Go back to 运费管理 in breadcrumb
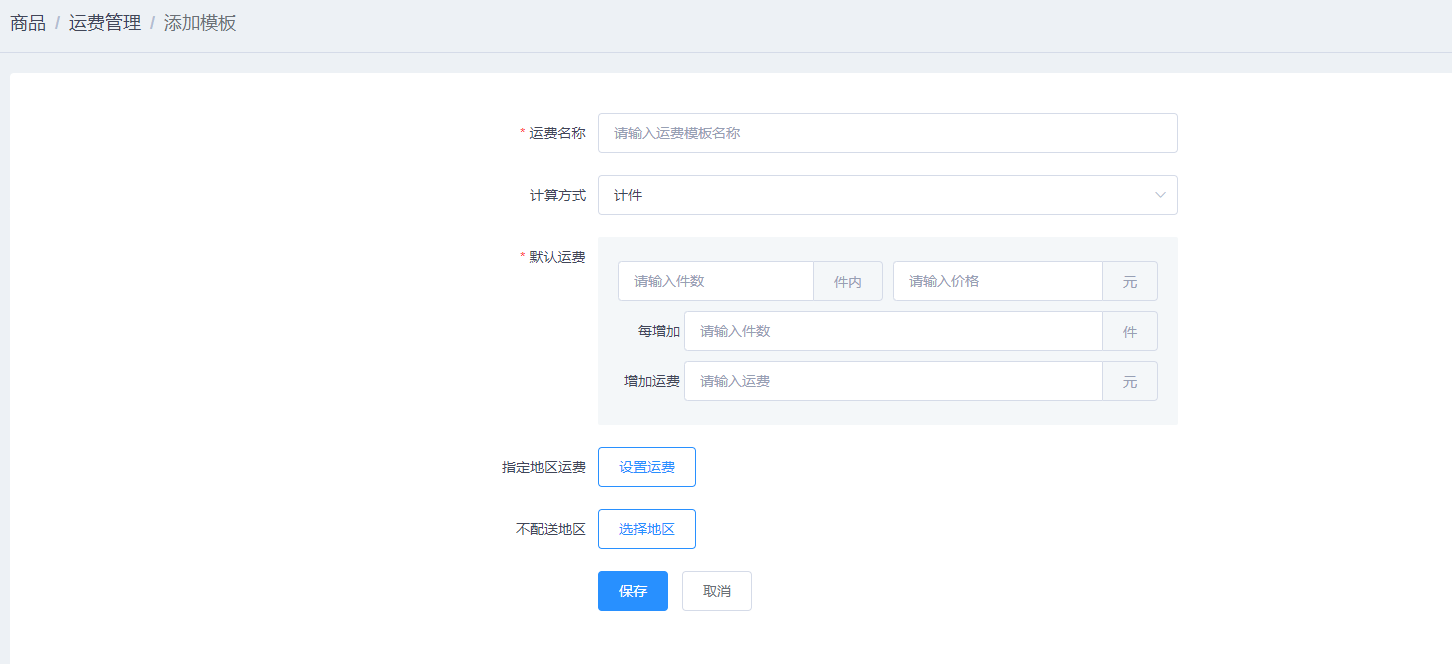Viewport: 1452px width, 664px height. point(105,23)
